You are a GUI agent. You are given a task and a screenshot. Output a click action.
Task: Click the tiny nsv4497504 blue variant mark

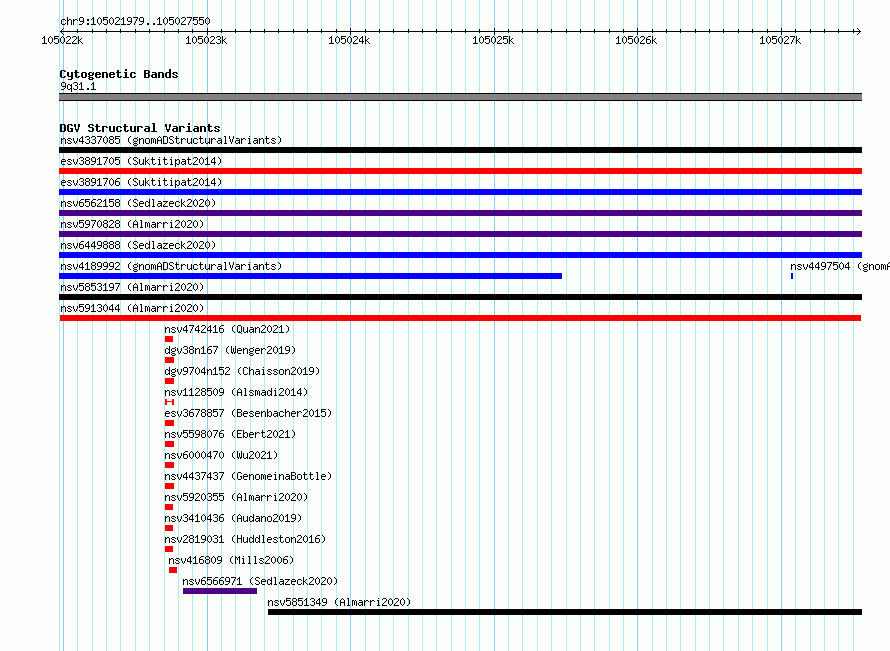pyautogui.click(x=792, y=276)
